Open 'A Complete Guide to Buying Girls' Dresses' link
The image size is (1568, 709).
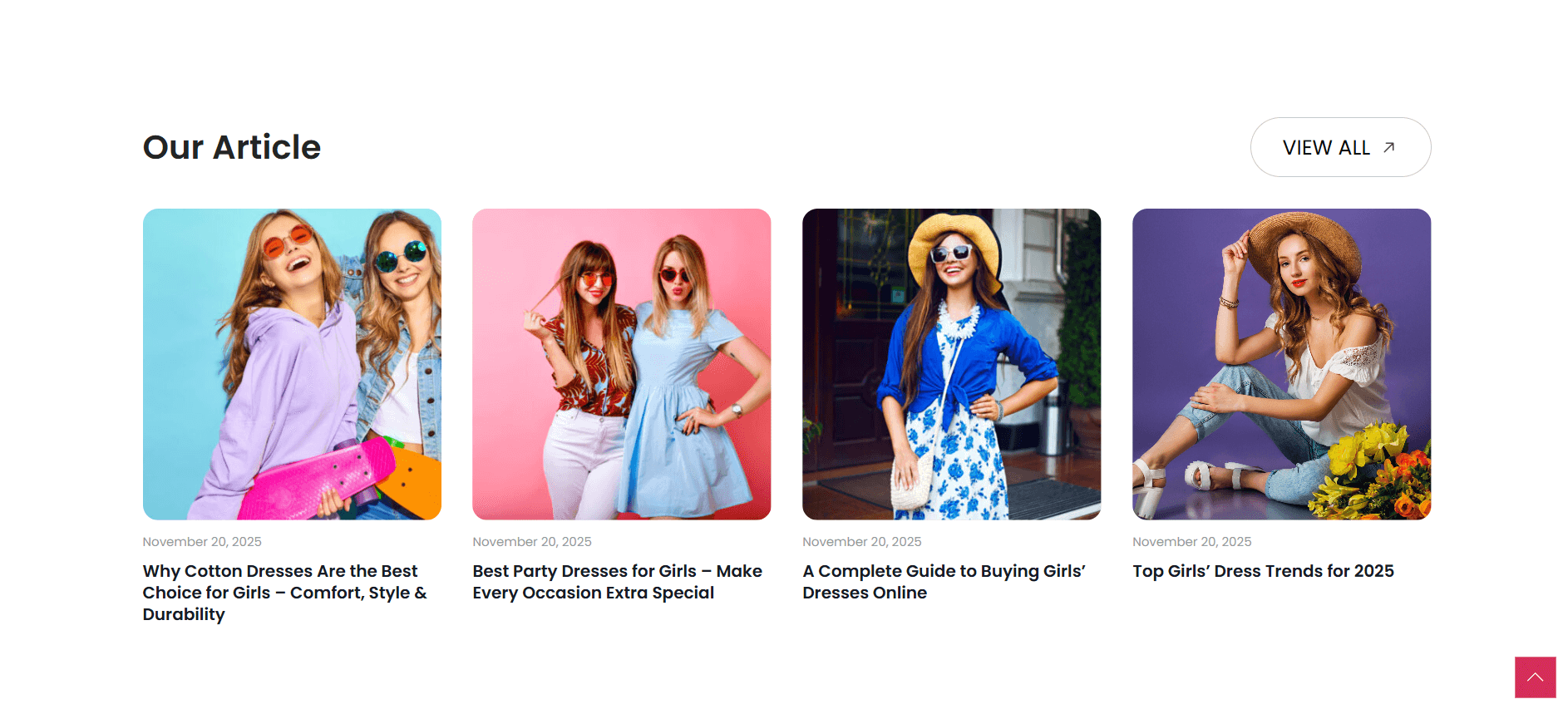tap(944, 582)
